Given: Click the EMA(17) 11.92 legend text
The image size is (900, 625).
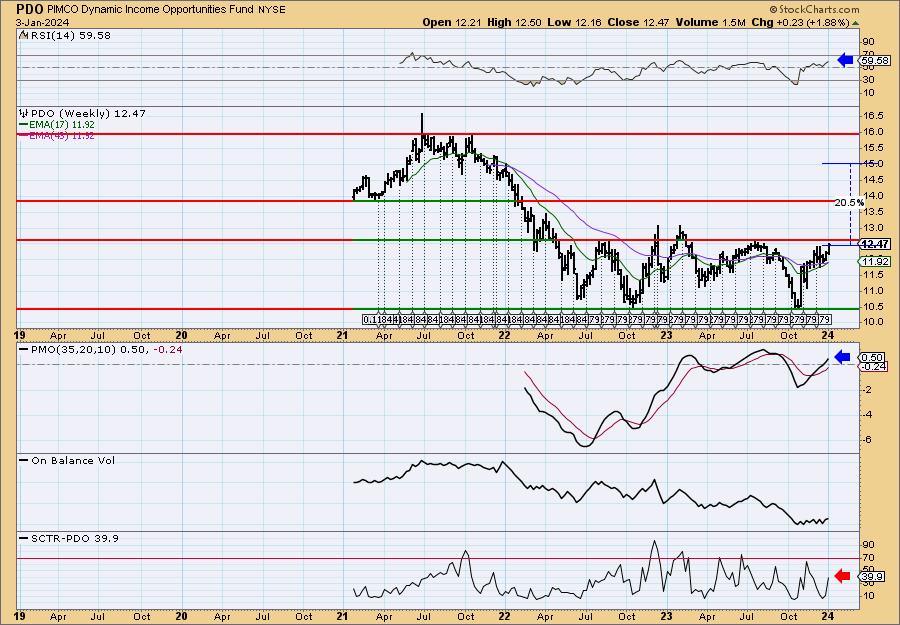Looking at the screenshot, I should point(62,125).
